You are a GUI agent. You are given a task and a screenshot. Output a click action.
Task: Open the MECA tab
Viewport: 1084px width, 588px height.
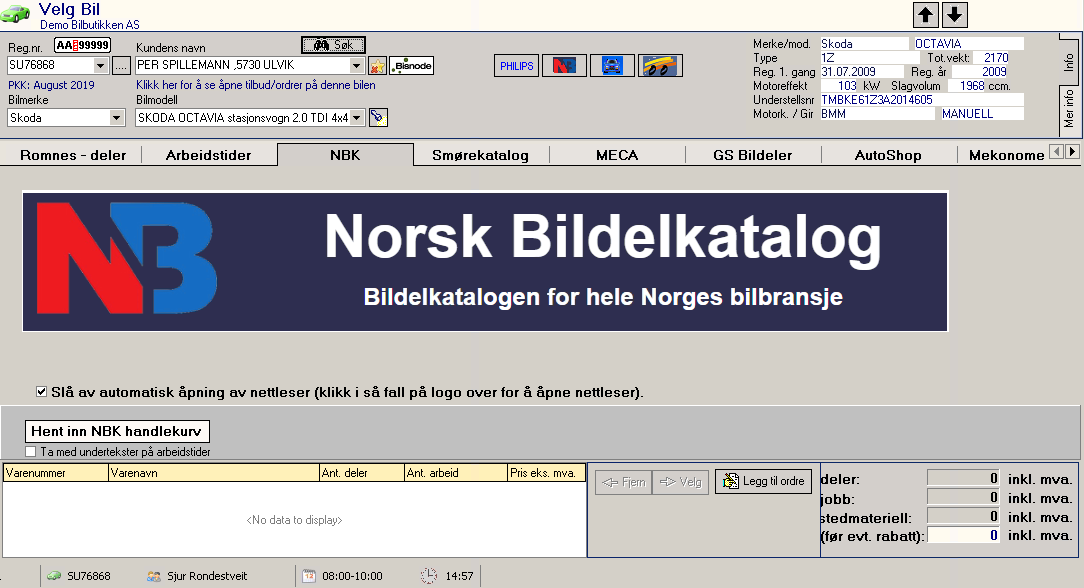pos(616,155)
